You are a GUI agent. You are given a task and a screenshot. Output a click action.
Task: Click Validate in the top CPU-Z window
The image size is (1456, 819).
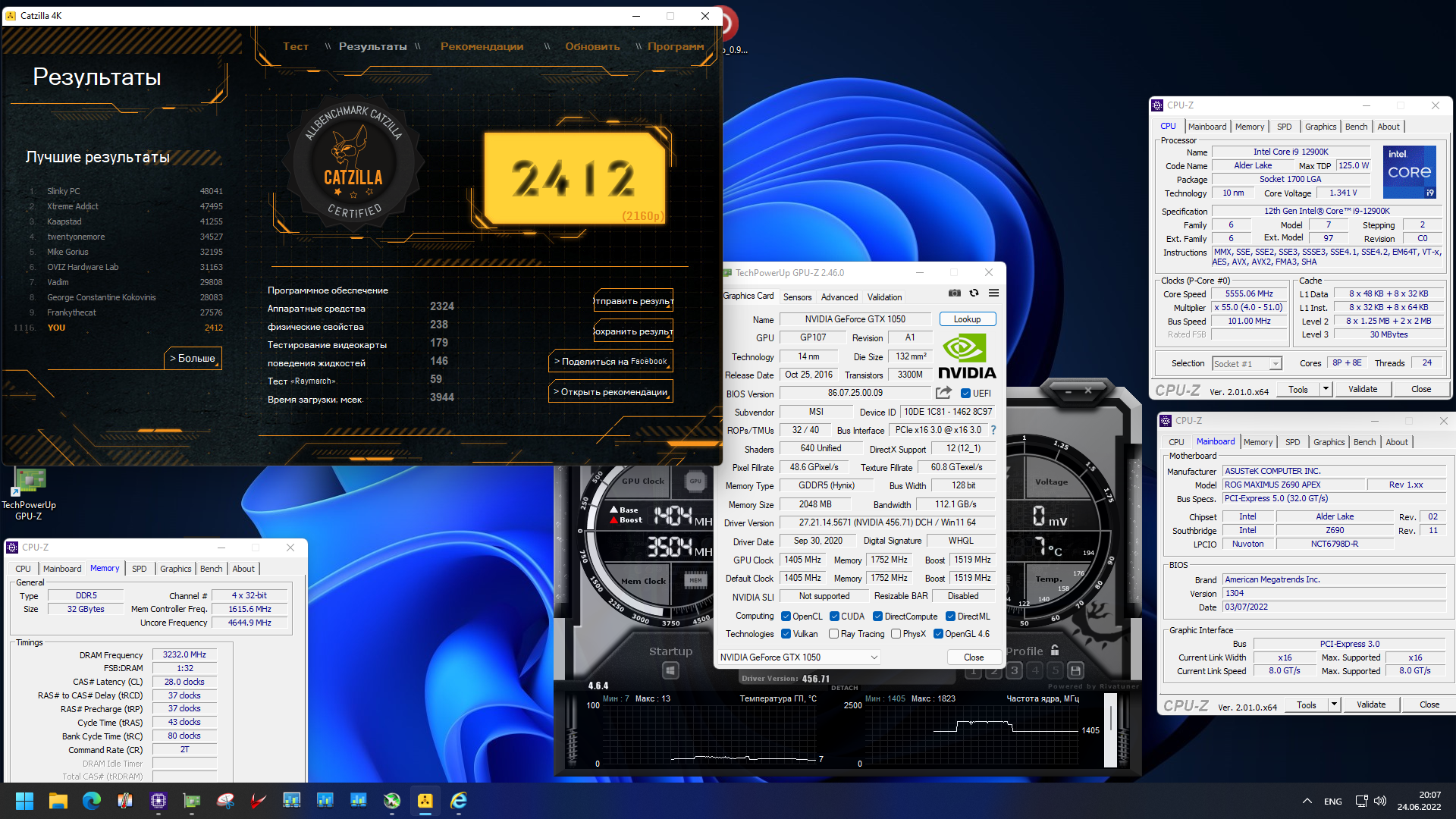(1363, 389)
